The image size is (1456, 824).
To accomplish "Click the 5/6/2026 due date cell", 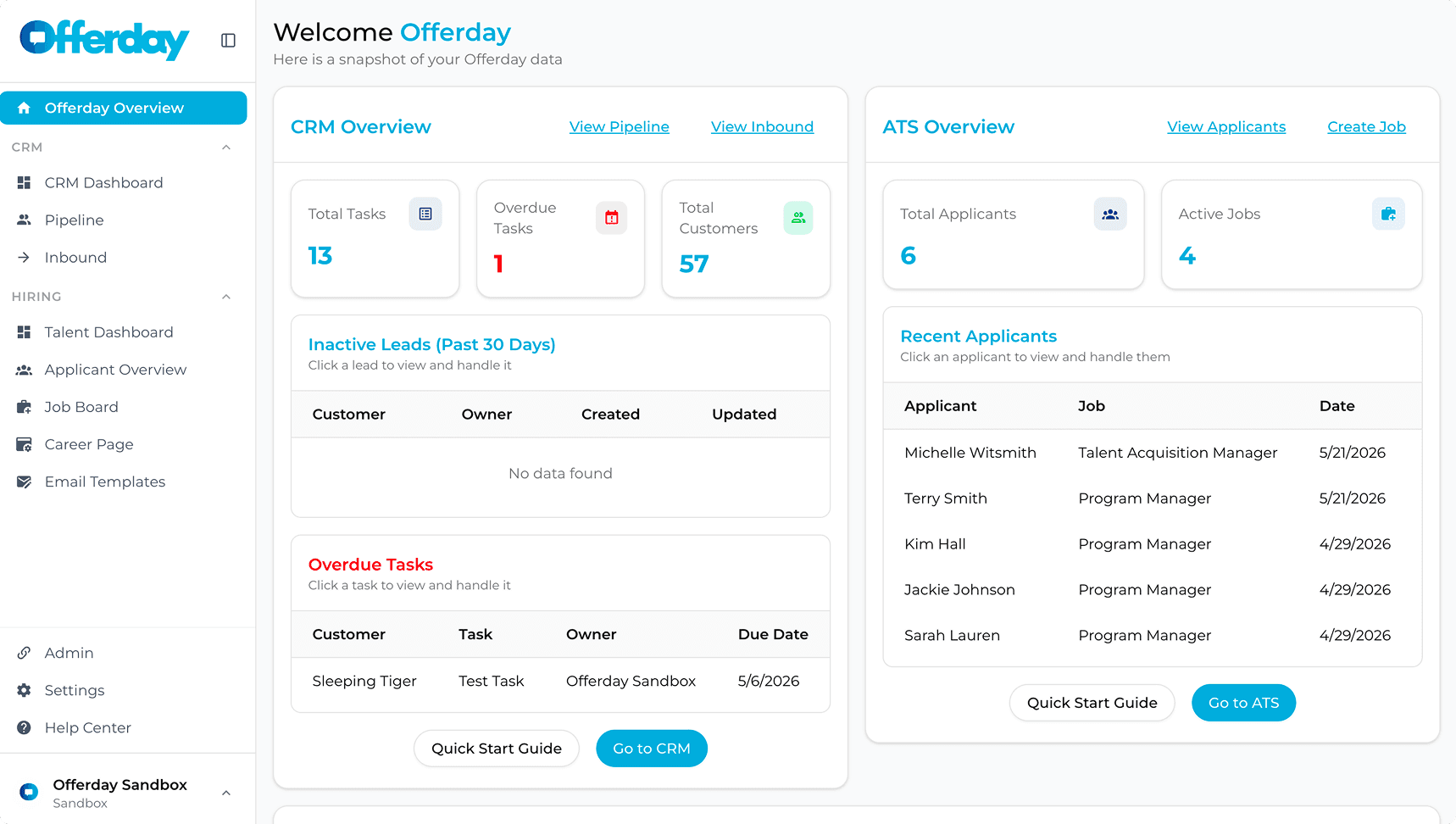I will pos(769,681).
